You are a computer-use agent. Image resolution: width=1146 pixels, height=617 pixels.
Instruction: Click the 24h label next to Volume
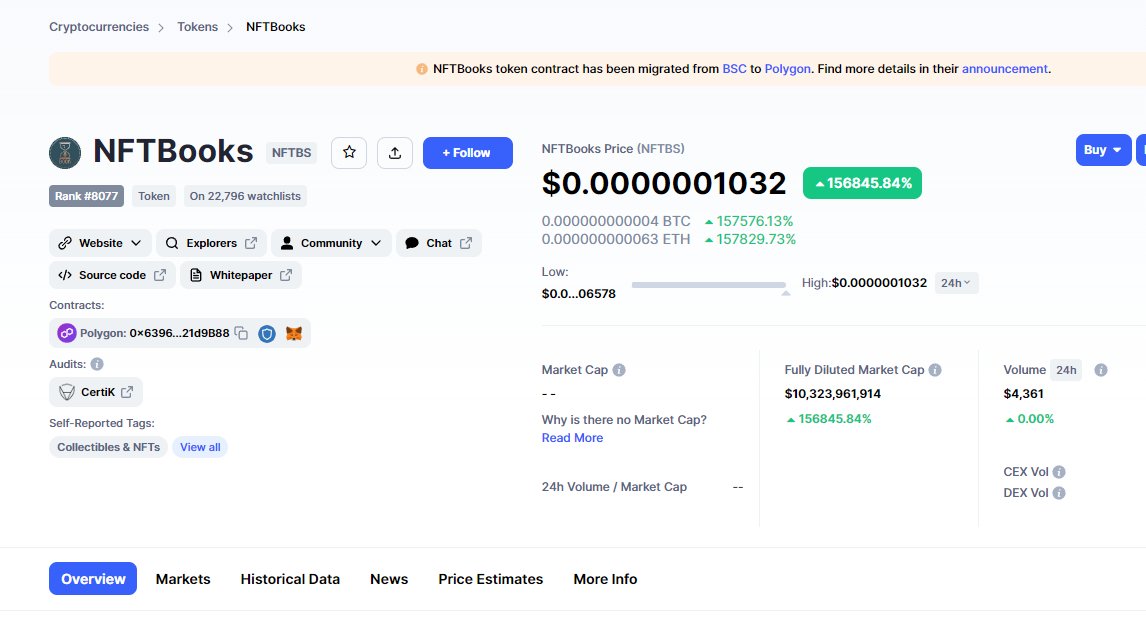(x=1066, y=370)
